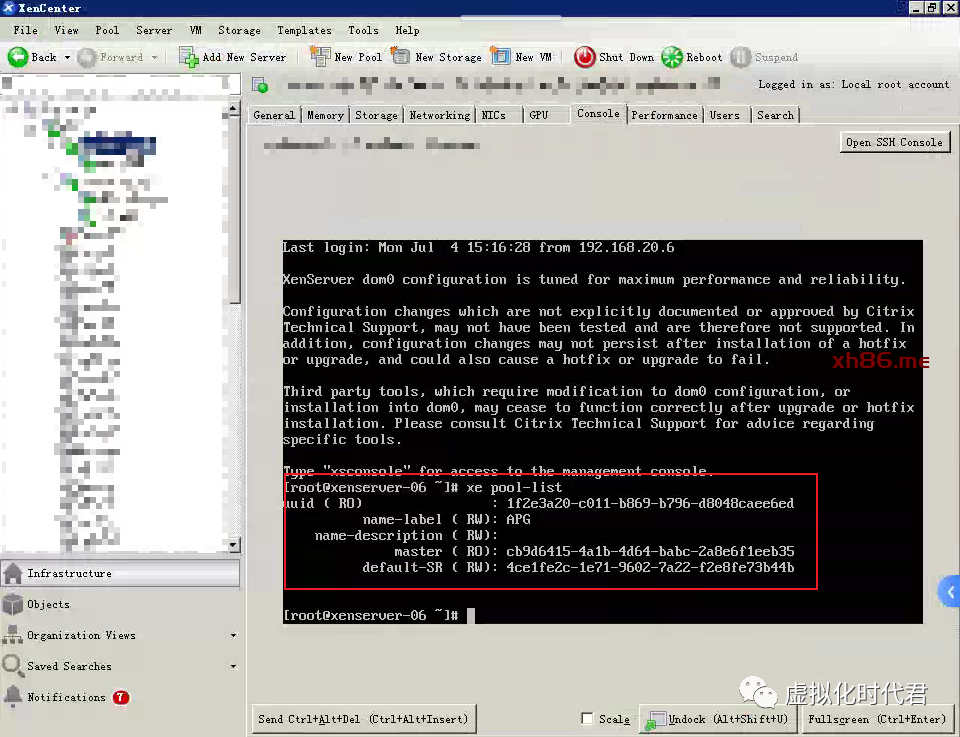This screenshot has width=960, height=737.
Task: Click the server status icon beside the blurred title
Action: pyautogui.click(x=260, y=85)
